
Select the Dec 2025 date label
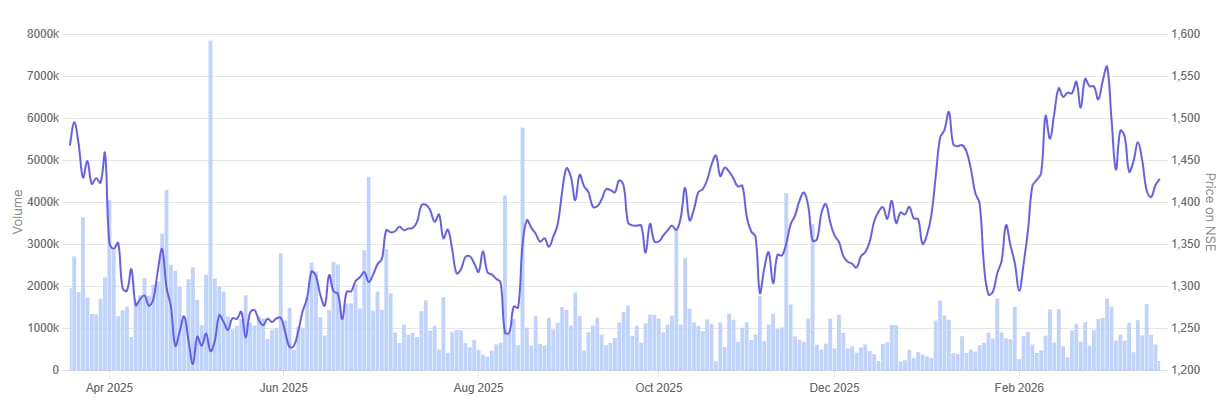[833, 386]
